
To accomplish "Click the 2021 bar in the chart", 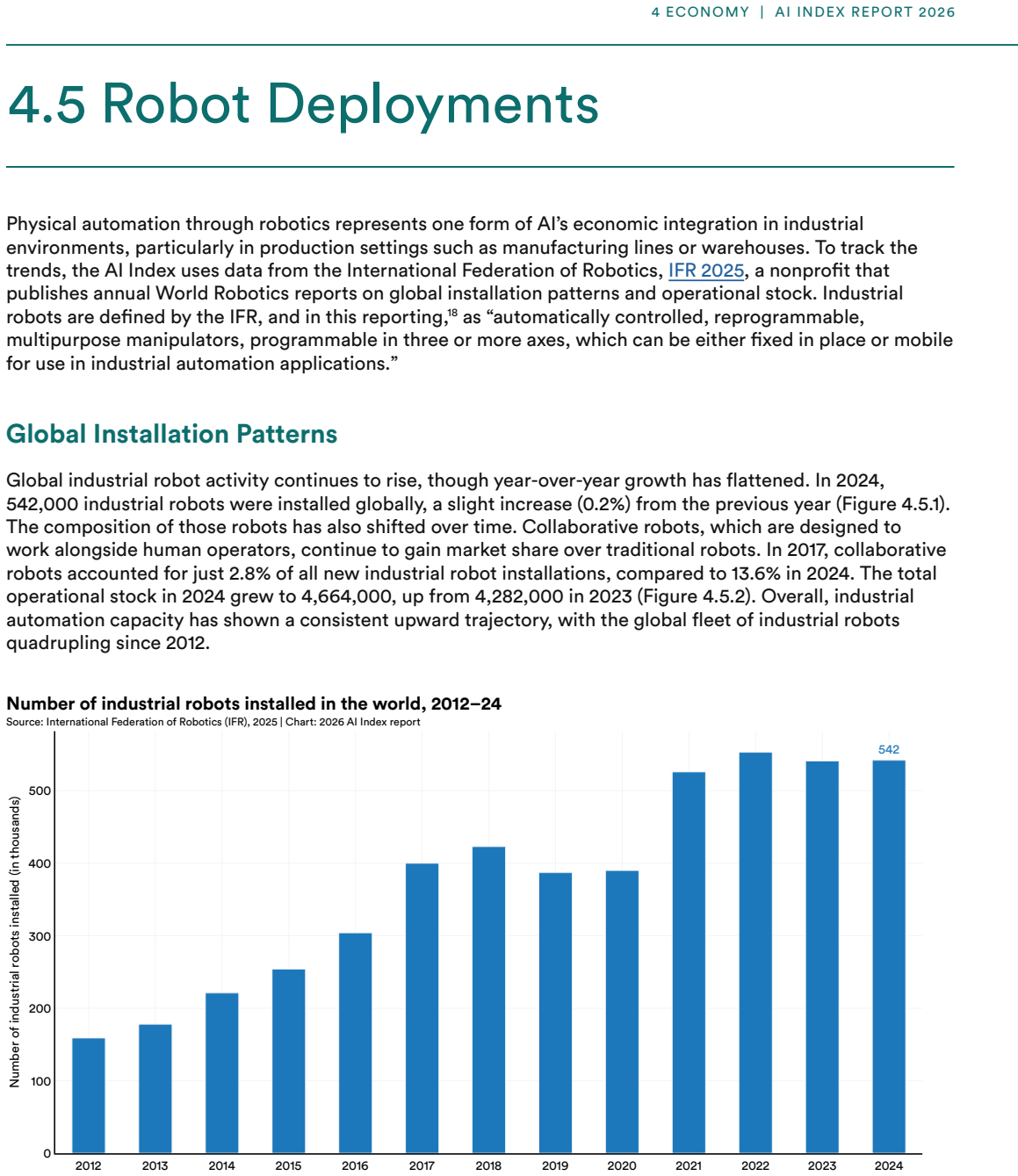I will pyautogui.click(x=689, y=963).
